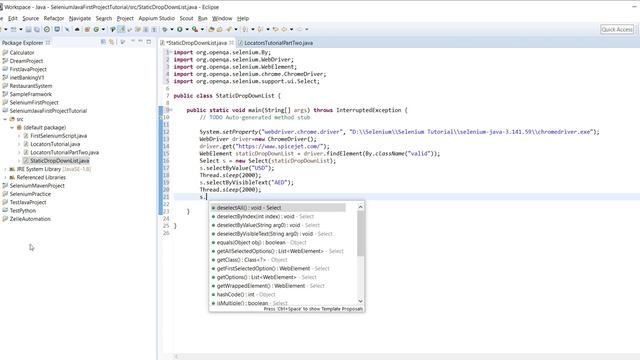Click the dark cloud-shaped toolbar icon
Viewport: 640px width, 360px height.
[x=77, y=29]
